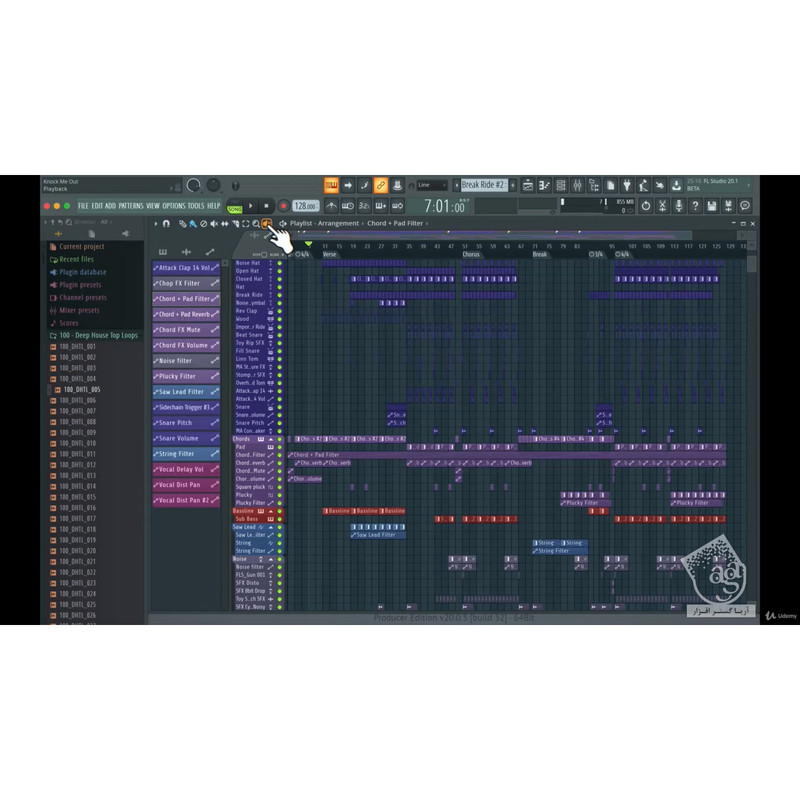800x800 pixels.
Task: Select the Saw Lead Filter automation clip
Action: click(x=186, y=392)
